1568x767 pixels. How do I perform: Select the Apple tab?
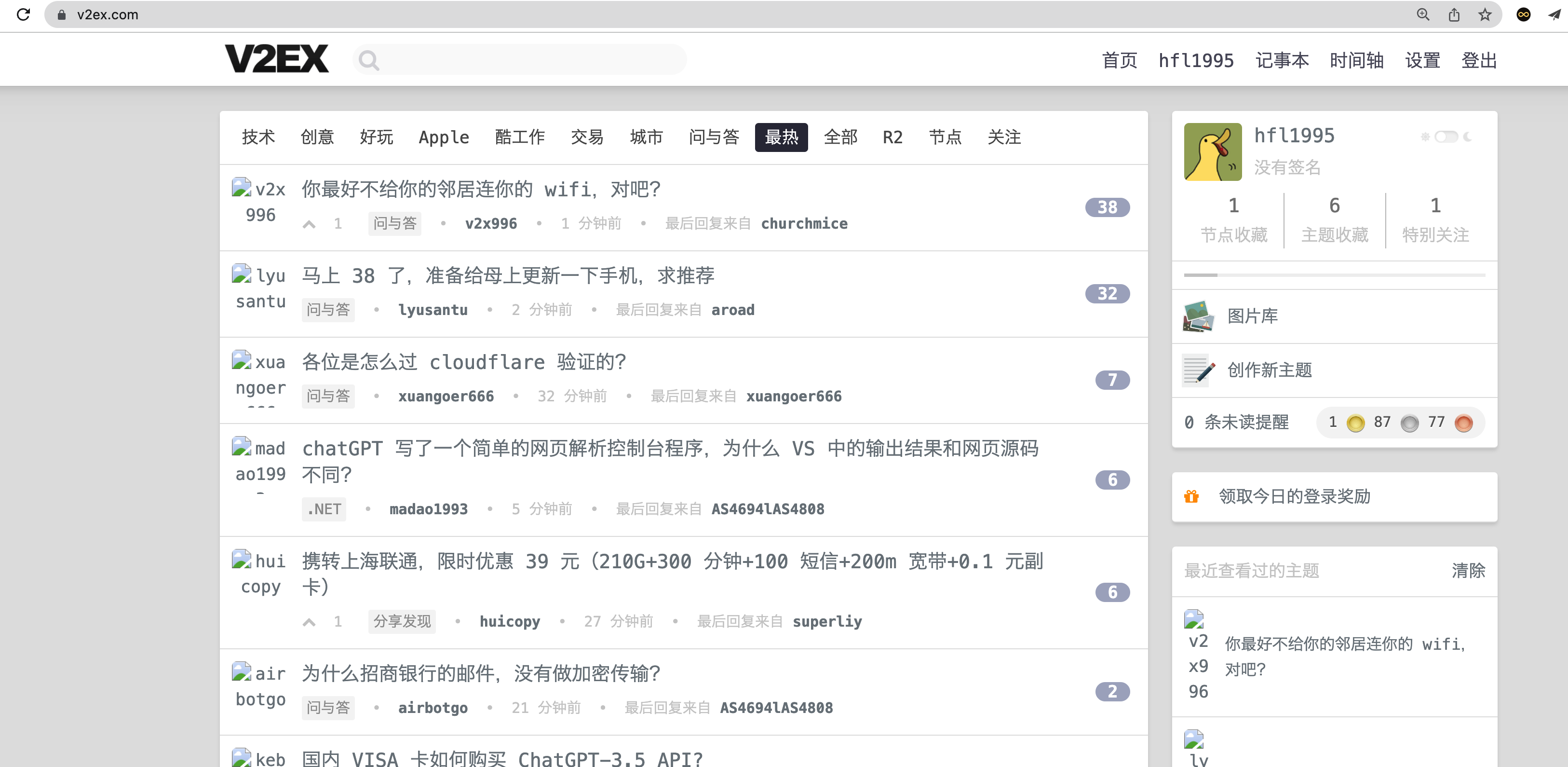pyautogui.click(x=444, y=137)
